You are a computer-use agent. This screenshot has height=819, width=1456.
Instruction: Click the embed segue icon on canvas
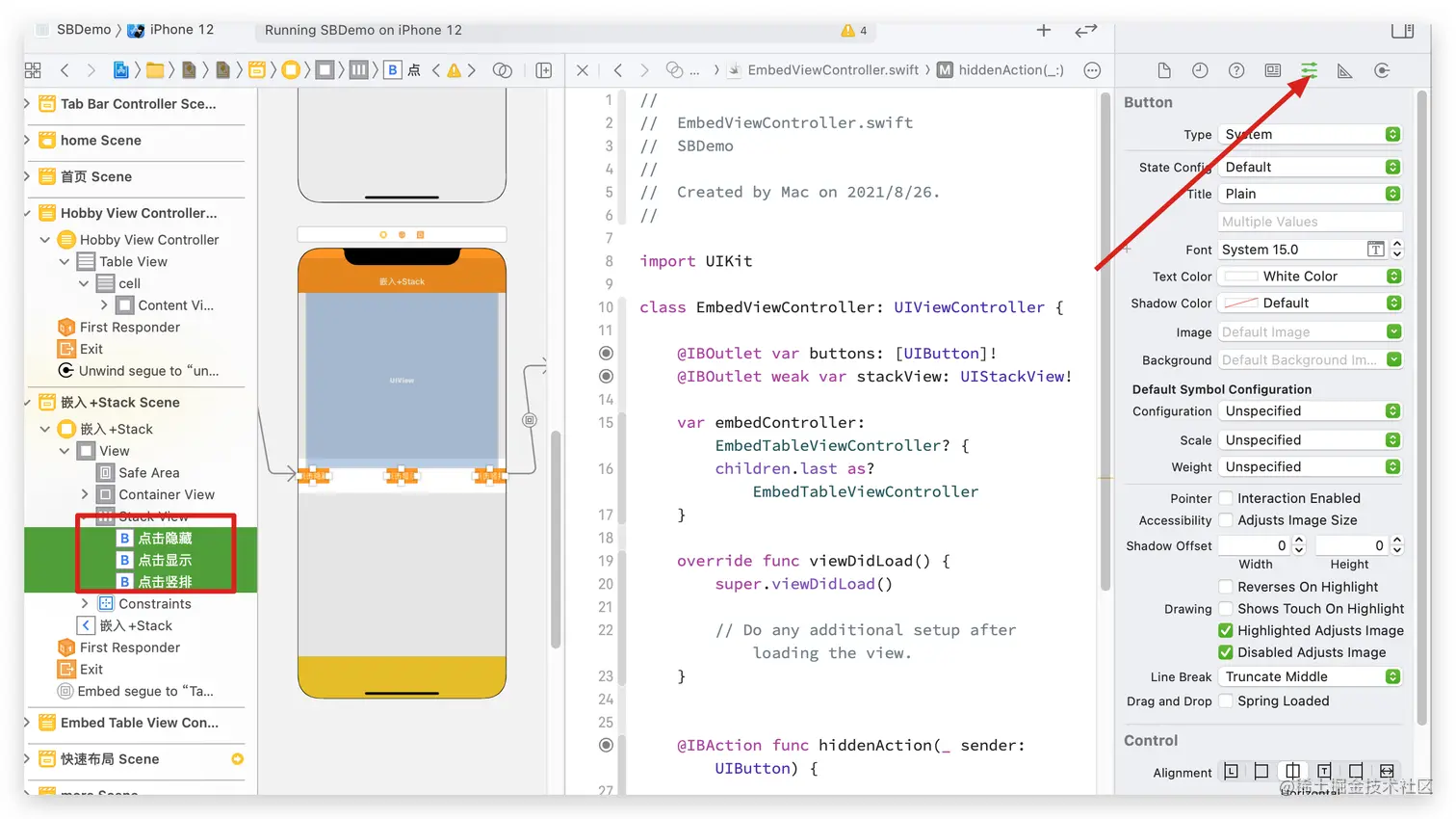pyautogui.click(x=529, y=420)
